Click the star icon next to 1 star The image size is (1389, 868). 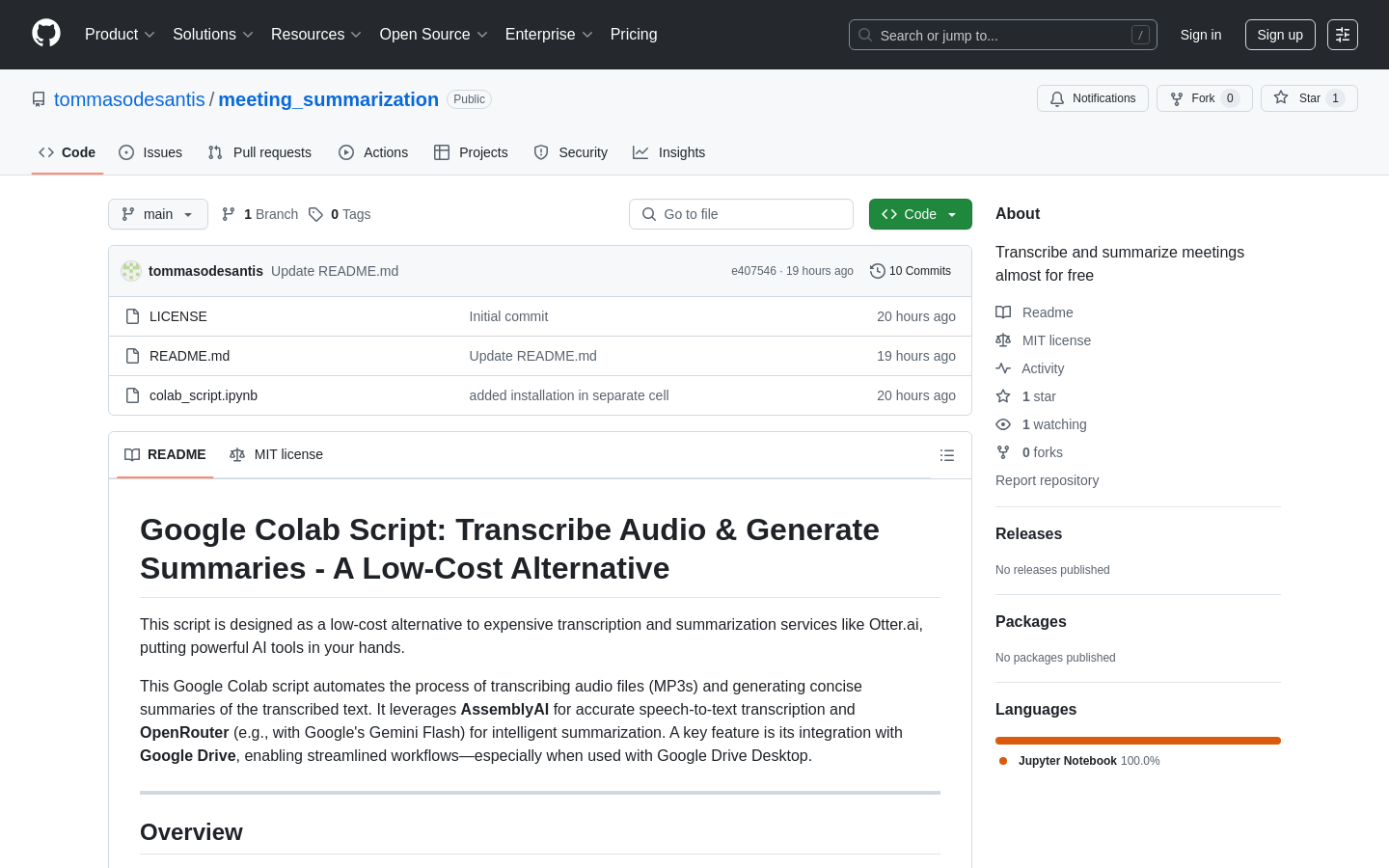(x=1003, y=396)
